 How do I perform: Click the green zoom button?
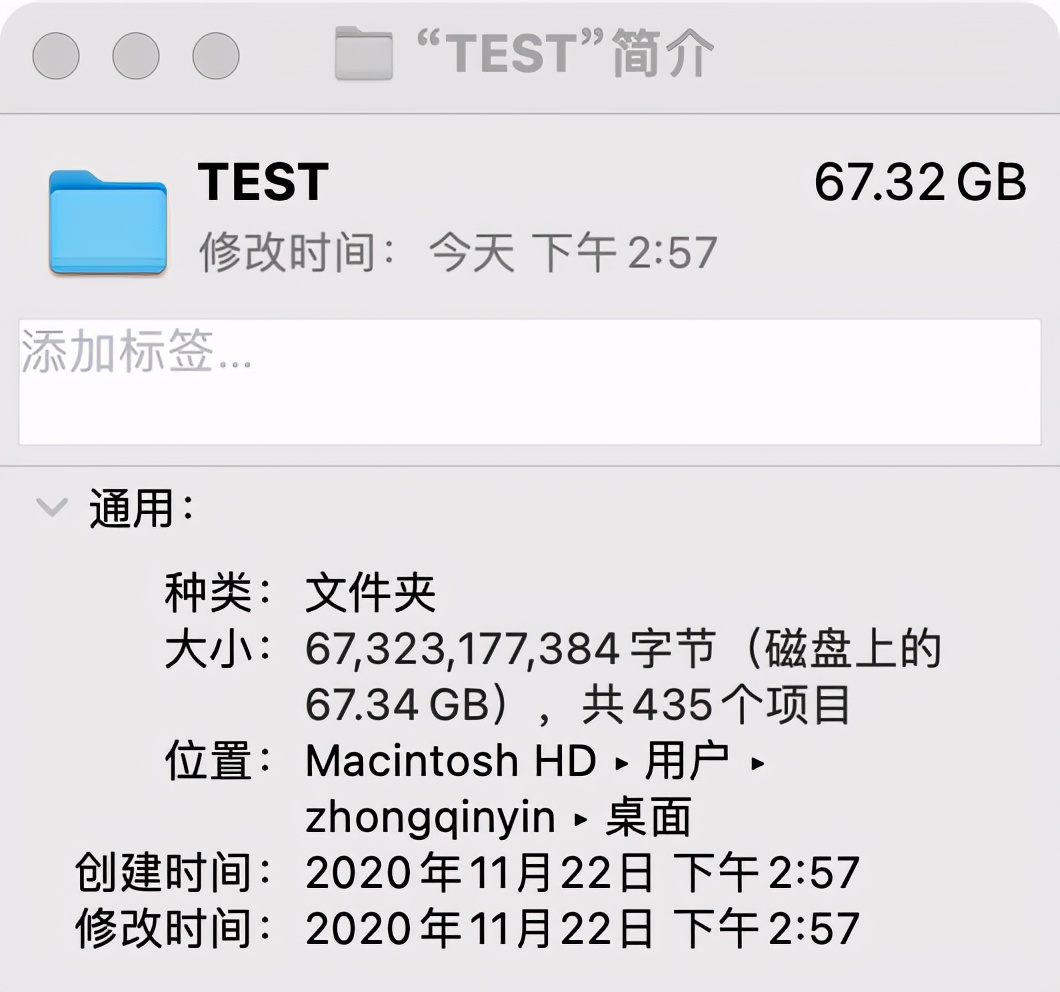point(214,56)
